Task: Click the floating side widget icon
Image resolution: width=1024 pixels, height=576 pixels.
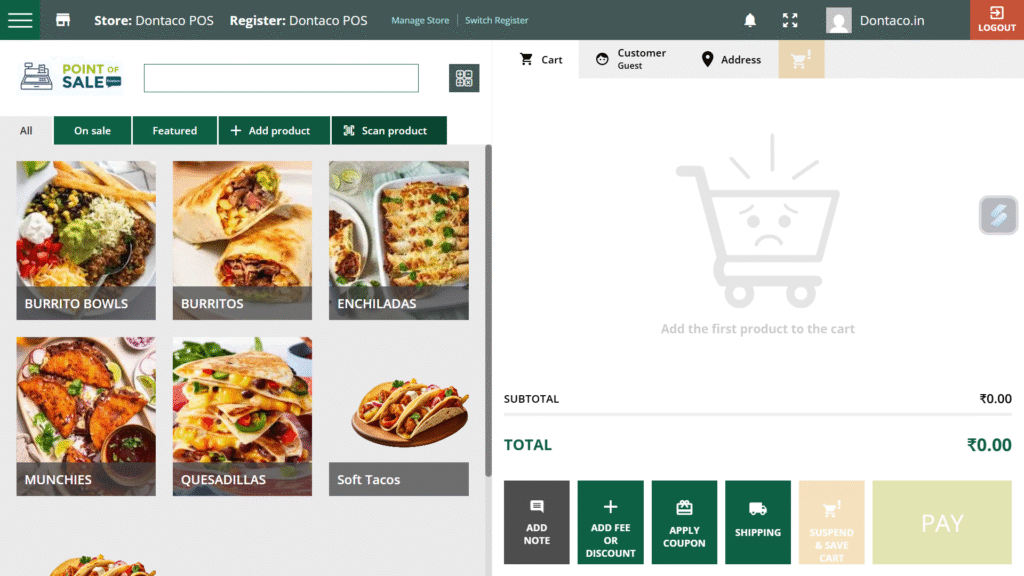Action: click(997, 215)
